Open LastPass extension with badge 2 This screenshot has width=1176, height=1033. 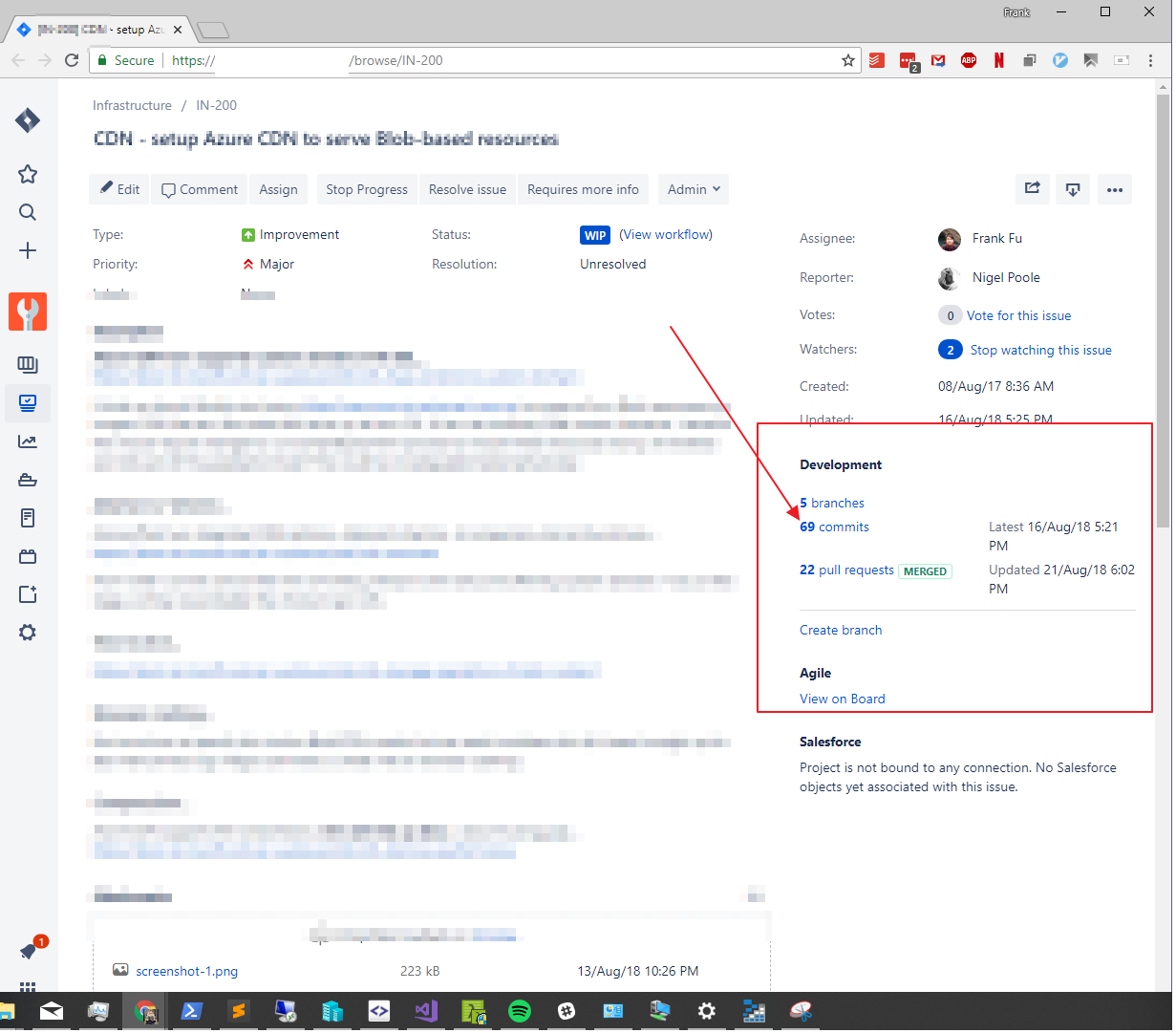coord(908,61)
